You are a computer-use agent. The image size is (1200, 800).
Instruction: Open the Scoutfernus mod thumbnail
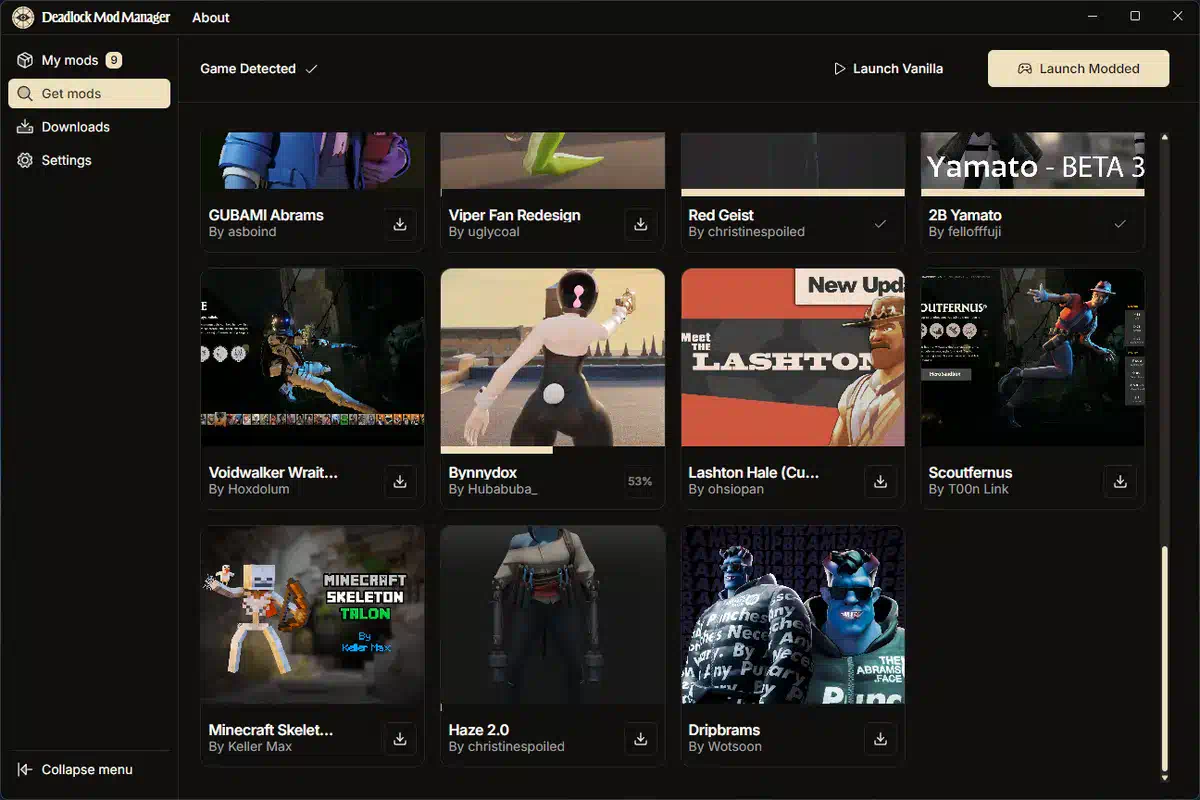tap(1033, 357)
